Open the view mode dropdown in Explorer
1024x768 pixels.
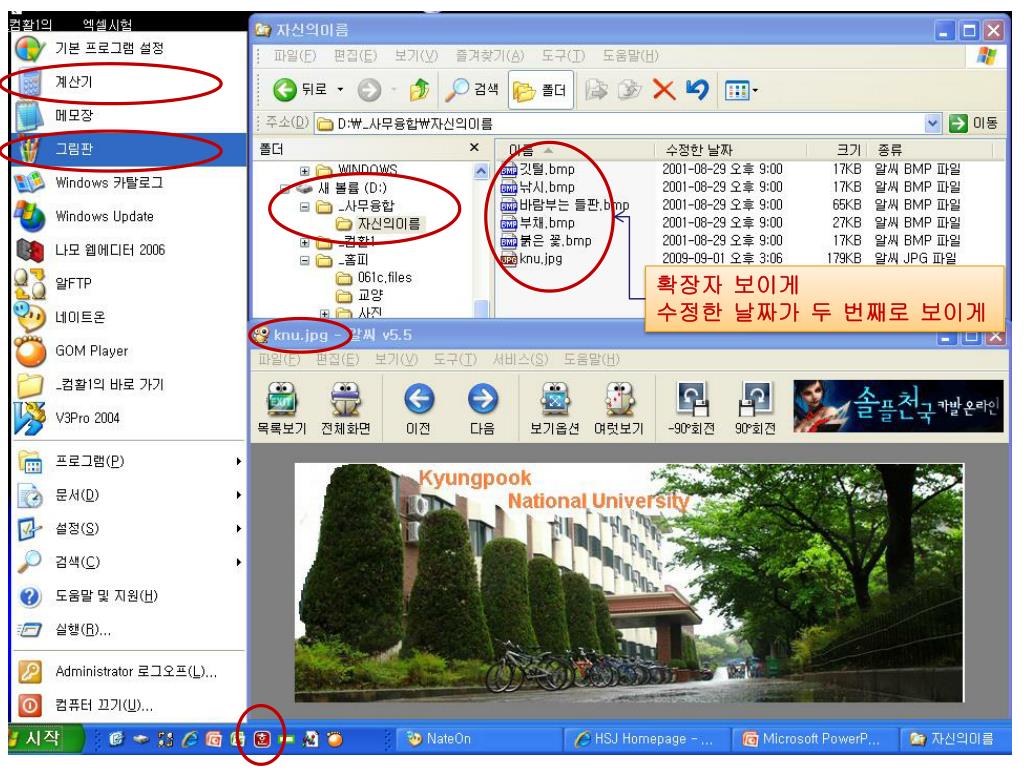[742, 90]
